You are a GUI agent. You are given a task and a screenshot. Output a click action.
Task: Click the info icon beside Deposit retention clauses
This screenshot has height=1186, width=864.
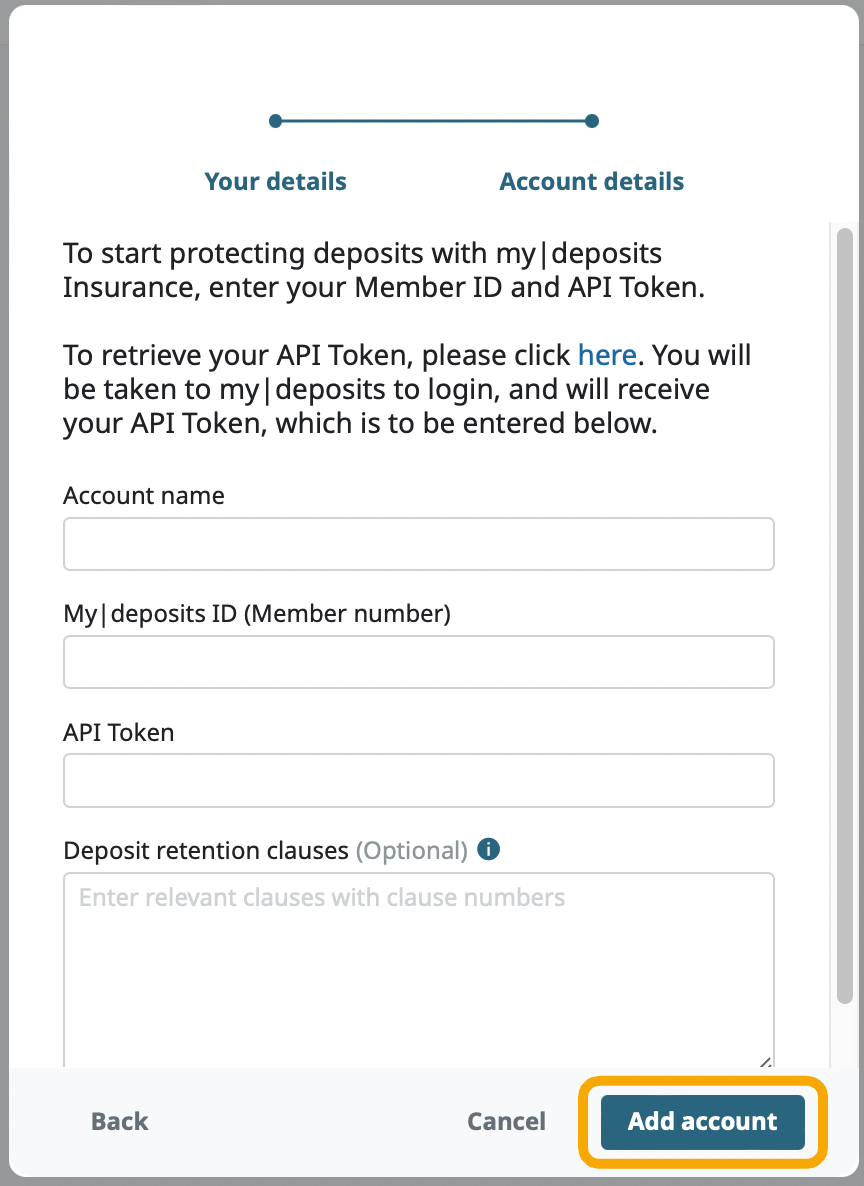489,850
